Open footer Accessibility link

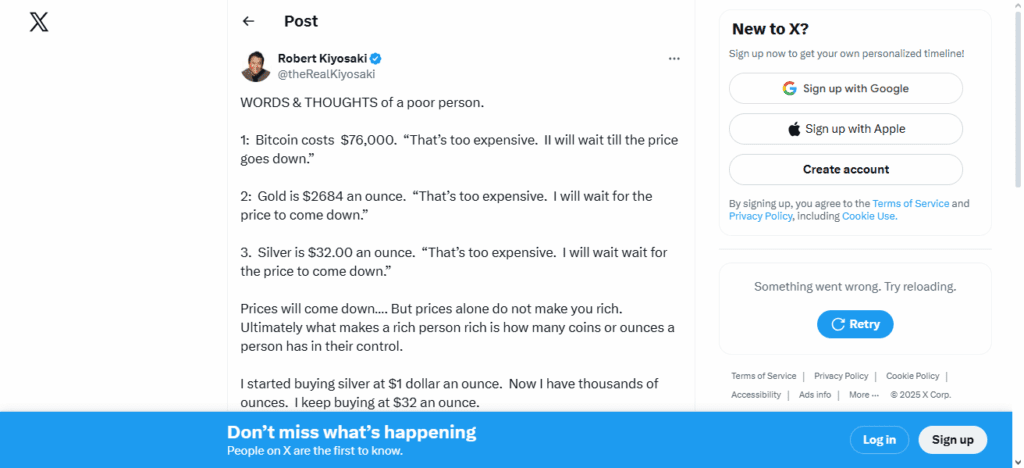(x=756, y=395)
